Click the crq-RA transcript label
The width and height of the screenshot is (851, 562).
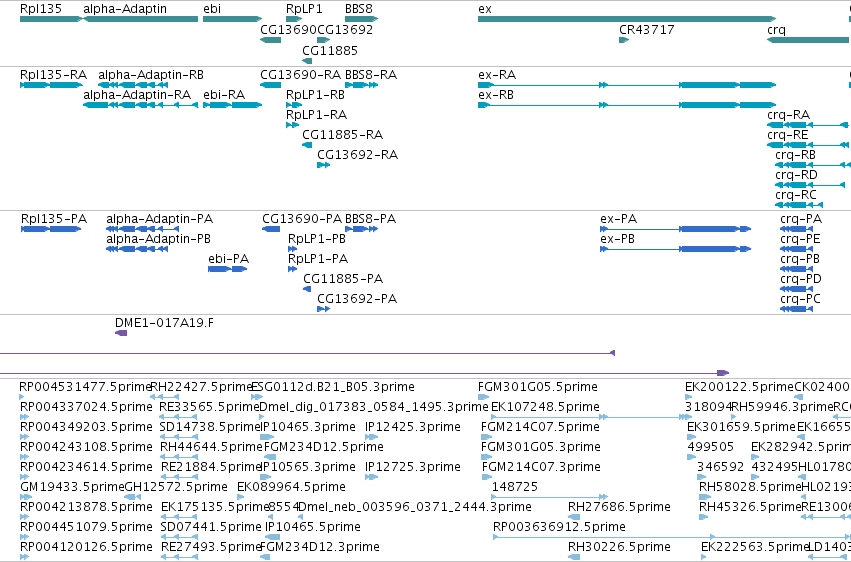tap(789, 114)
